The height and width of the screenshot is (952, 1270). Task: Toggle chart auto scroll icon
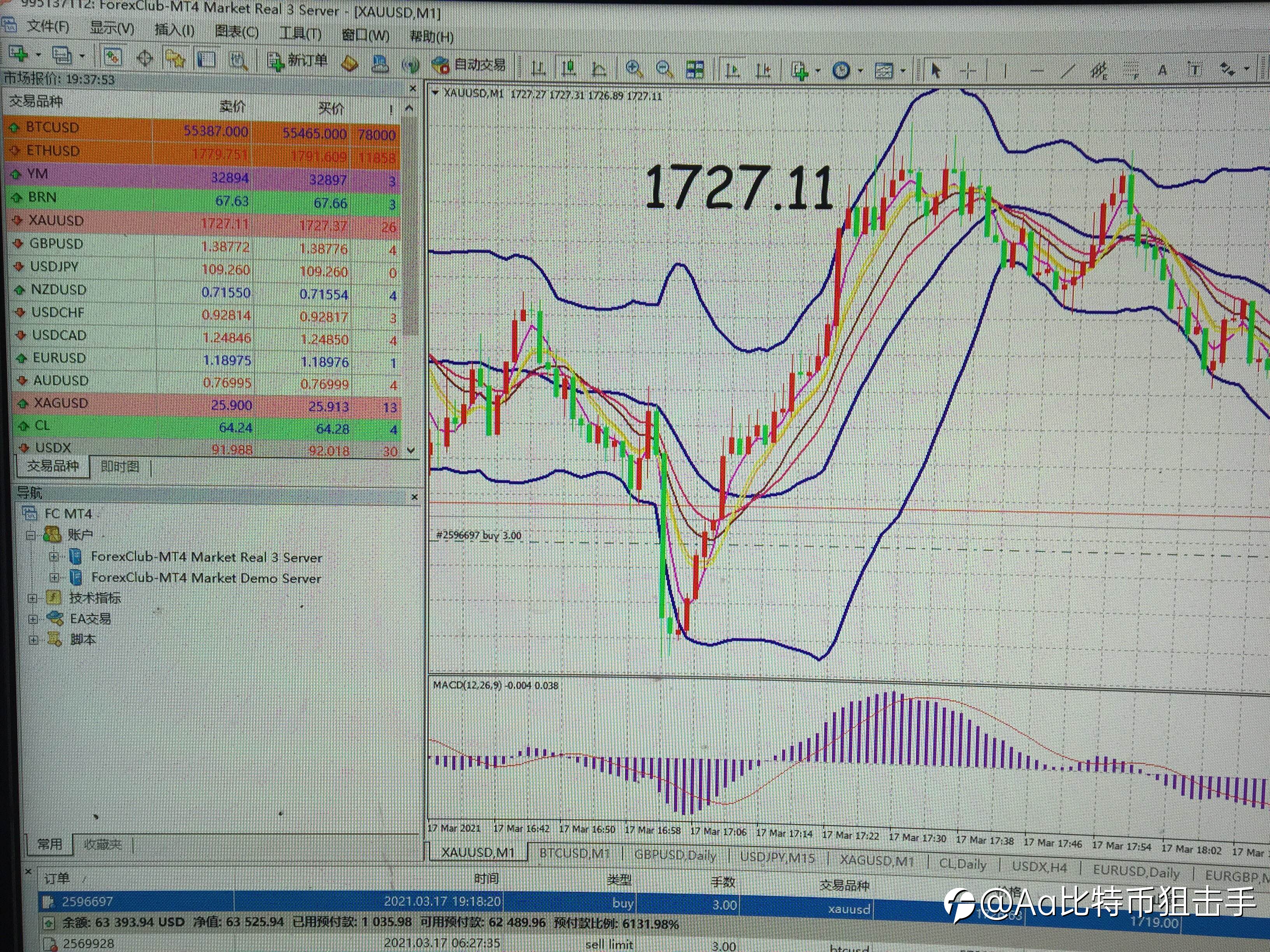pyautogui.click(x=733, y=70)
